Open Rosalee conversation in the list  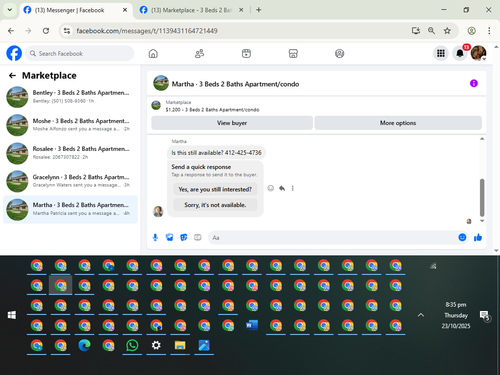pyautogui.click(x=70, y=153)
